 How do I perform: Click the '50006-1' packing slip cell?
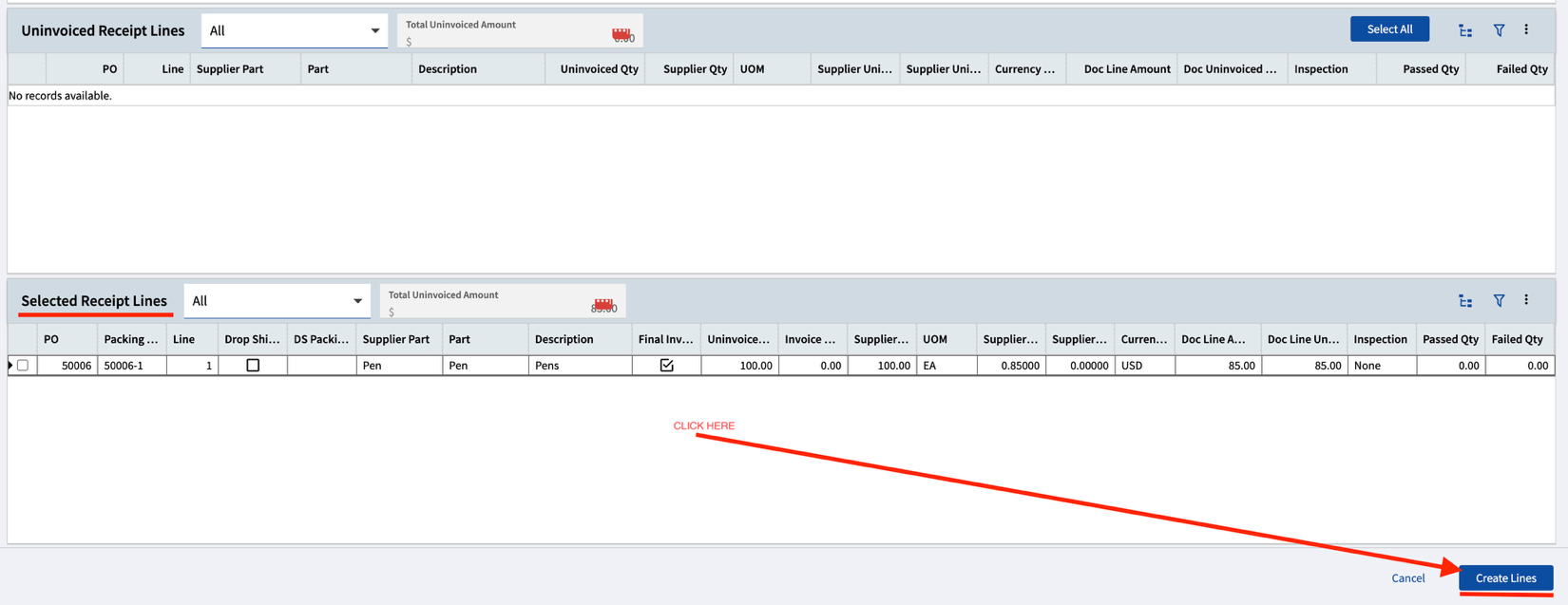point(132,366)
